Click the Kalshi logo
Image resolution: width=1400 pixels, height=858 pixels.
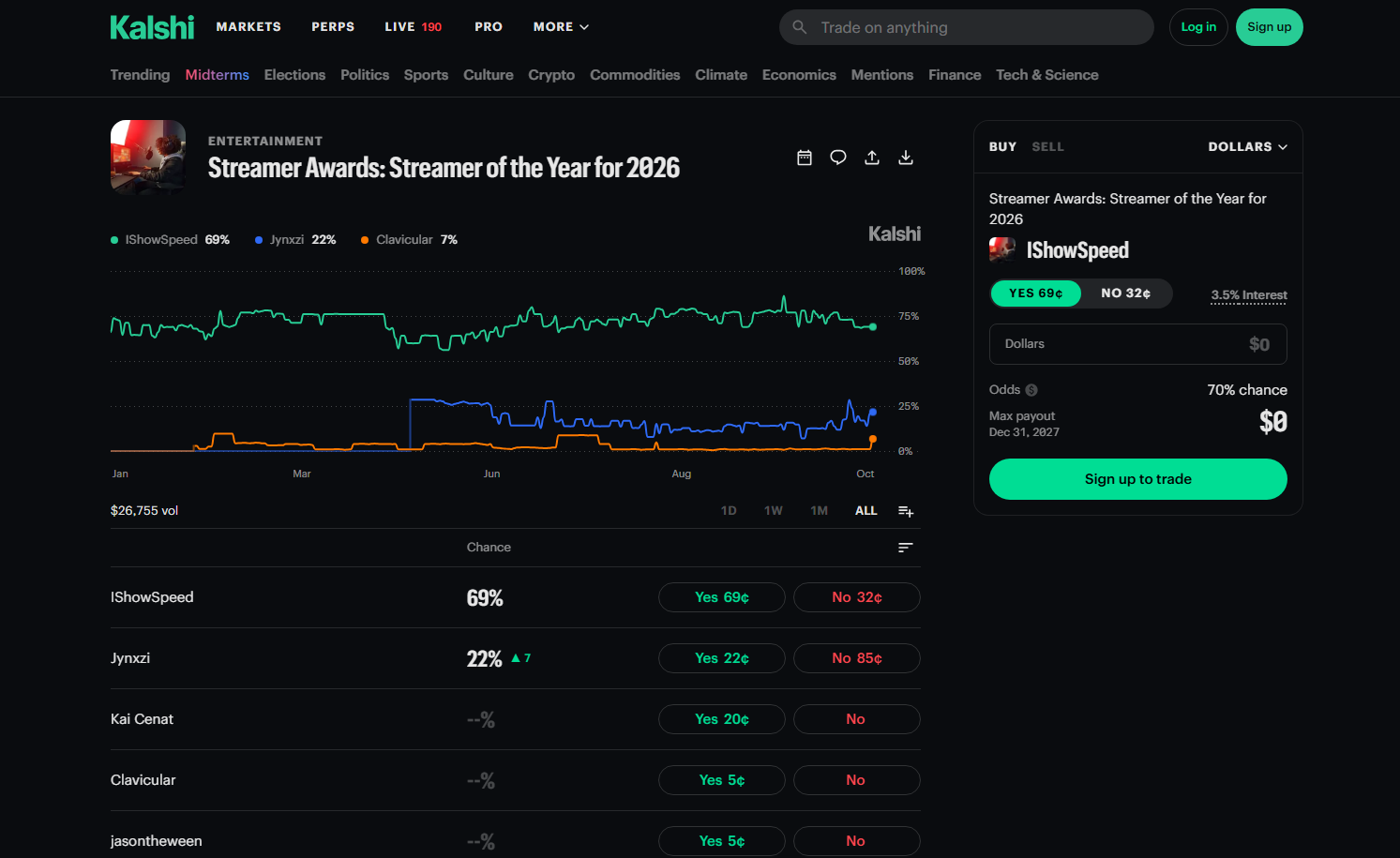tap(152, 27)
